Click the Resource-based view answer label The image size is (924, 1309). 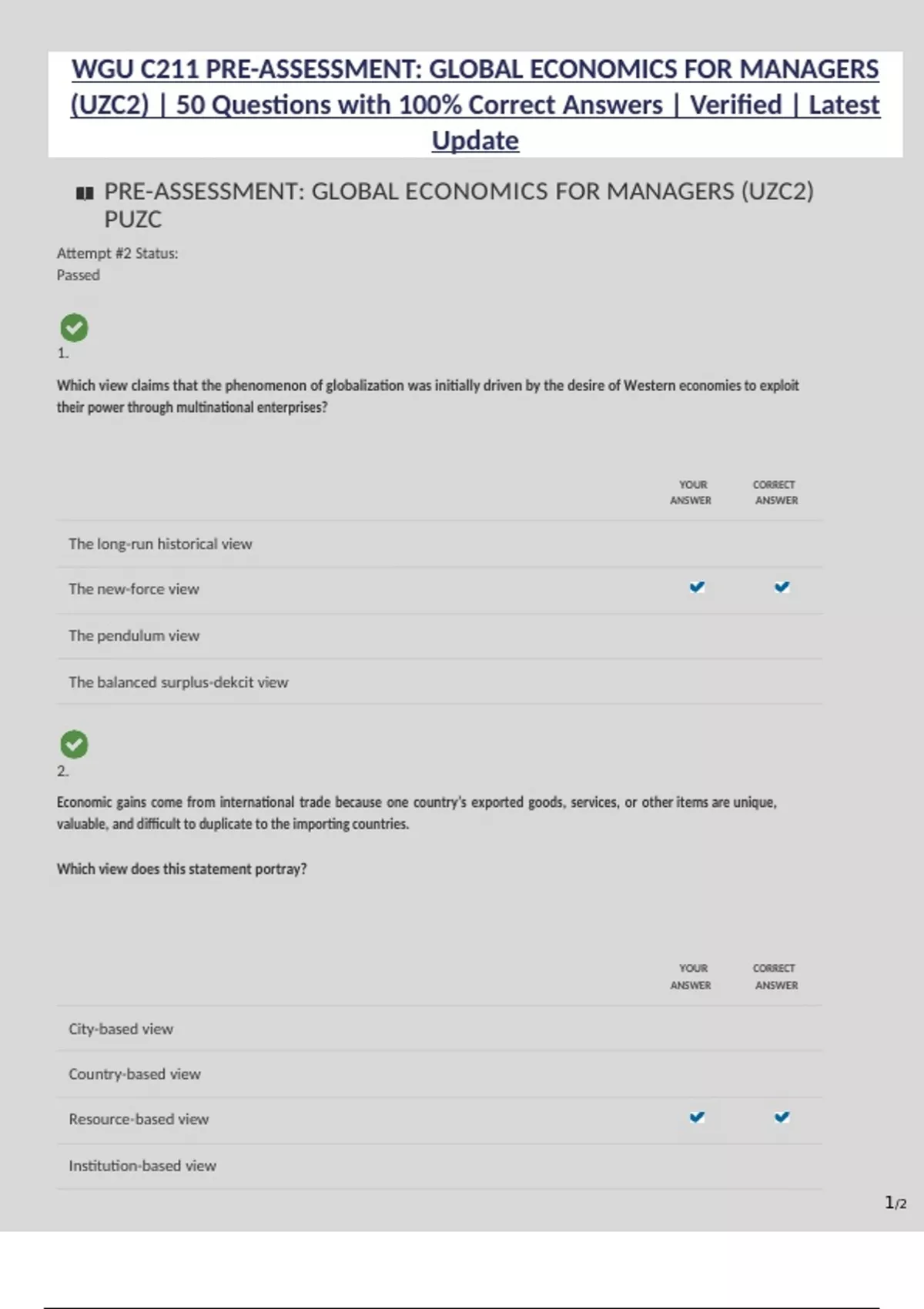click(139, 1120)
